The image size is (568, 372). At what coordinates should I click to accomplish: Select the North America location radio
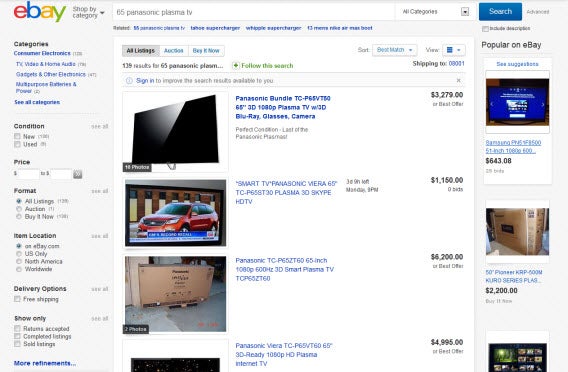[19, 261]
